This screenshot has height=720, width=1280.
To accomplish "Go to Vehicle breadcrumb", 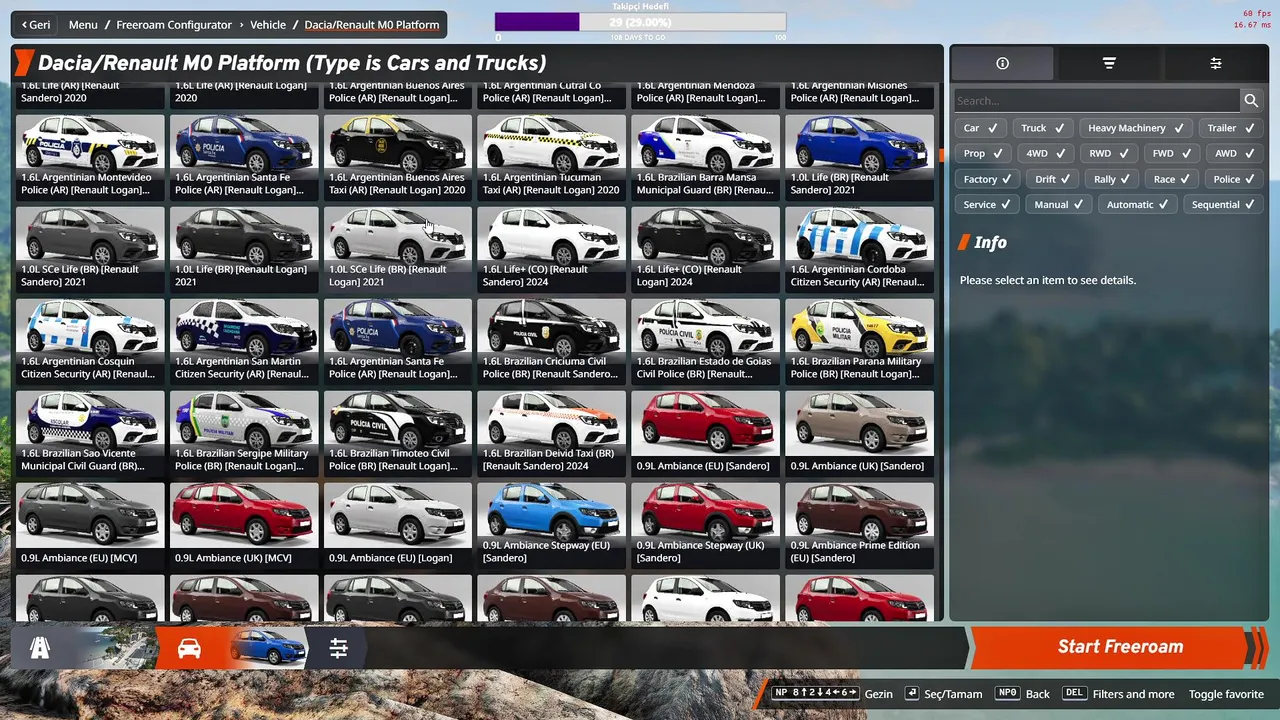I will pos(268,25).
